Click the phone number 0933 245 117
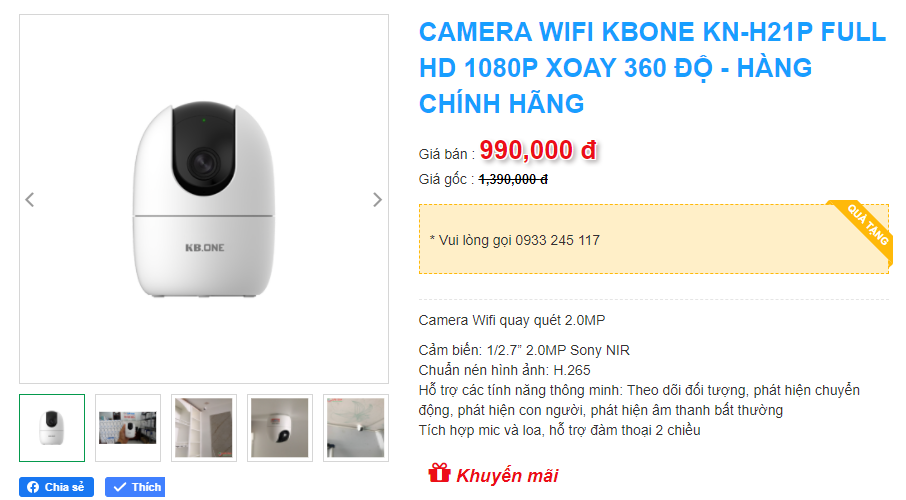The width and height of the screenshot is (906, 500). coord(558,240)
